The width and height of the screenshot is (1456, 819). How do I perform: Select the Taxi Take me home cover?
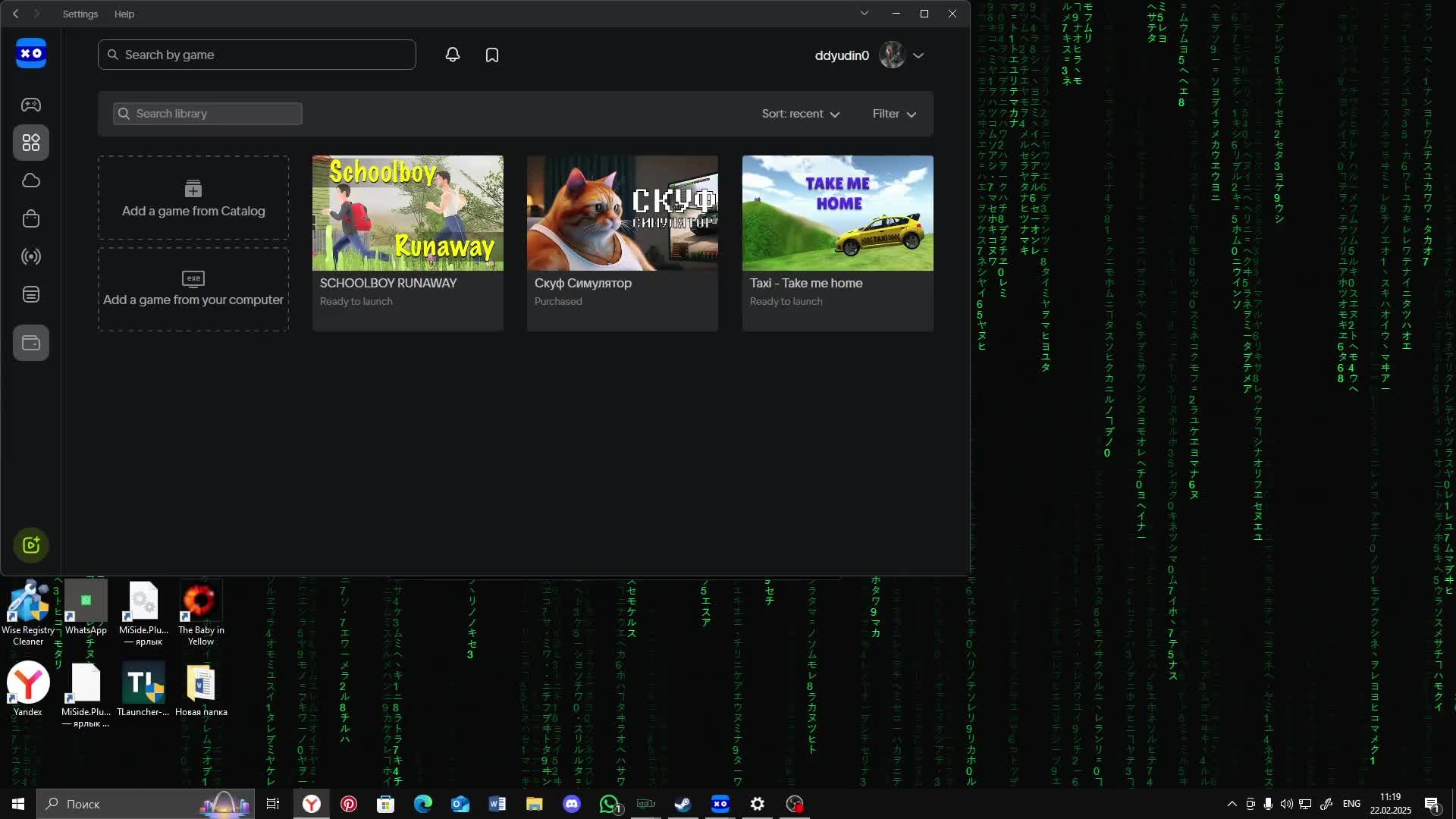click(x=838, y=213)
